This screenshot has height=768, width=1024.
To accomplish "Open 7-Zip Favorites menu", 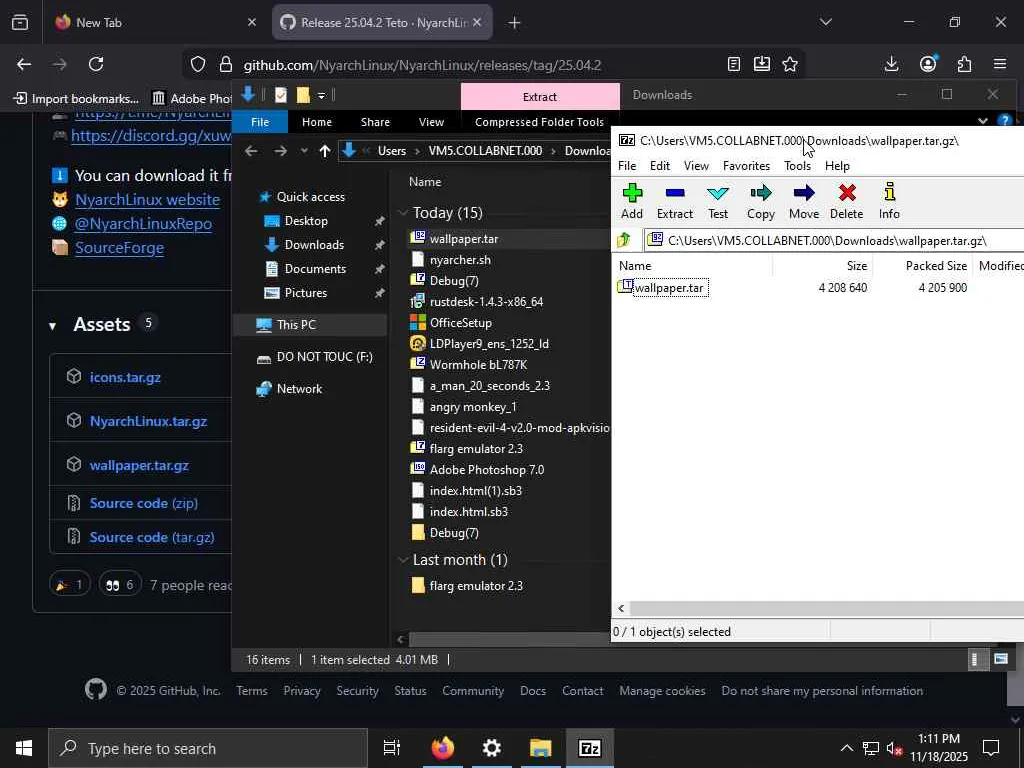I will click(746, 166).
